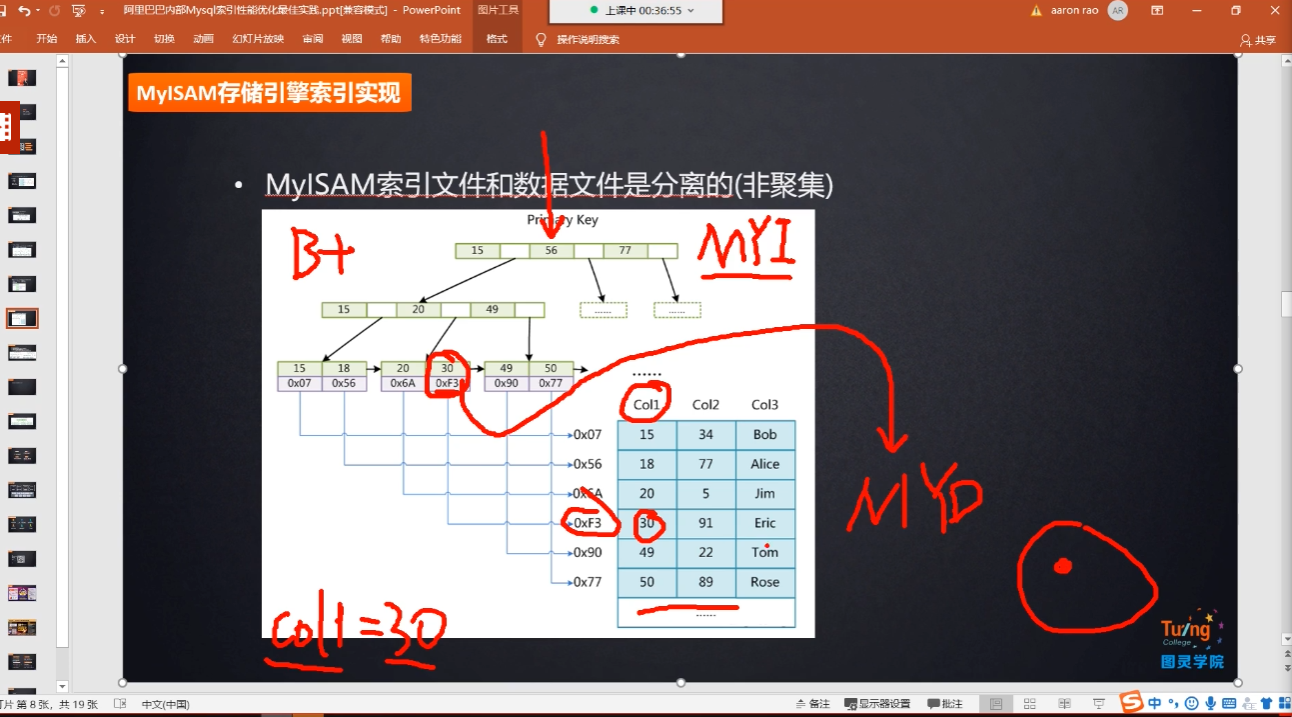Select the 格式 picture tools tab

[497, 39]
